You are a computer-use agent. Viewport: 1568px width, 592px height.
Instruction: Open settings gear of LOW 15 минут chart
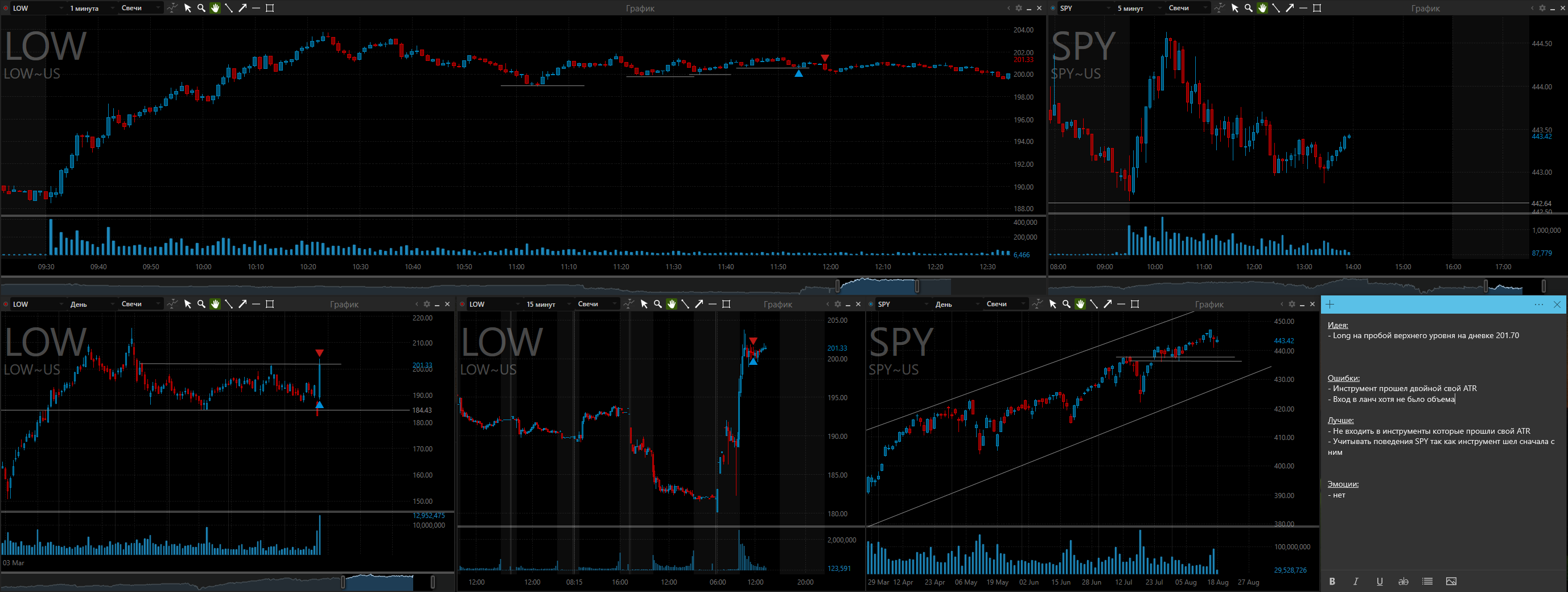(838, 304)
